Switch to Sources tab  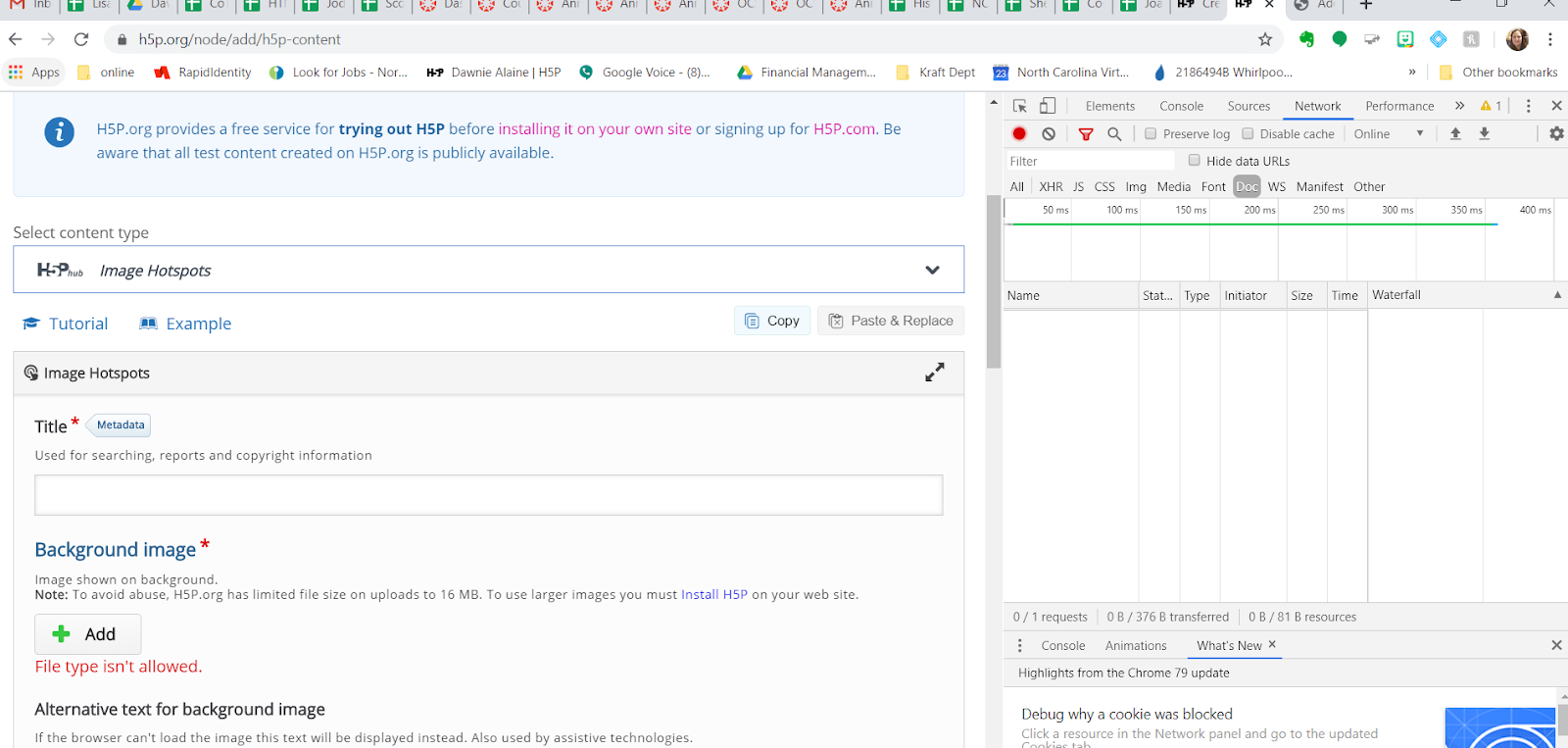pos(1249,106)
